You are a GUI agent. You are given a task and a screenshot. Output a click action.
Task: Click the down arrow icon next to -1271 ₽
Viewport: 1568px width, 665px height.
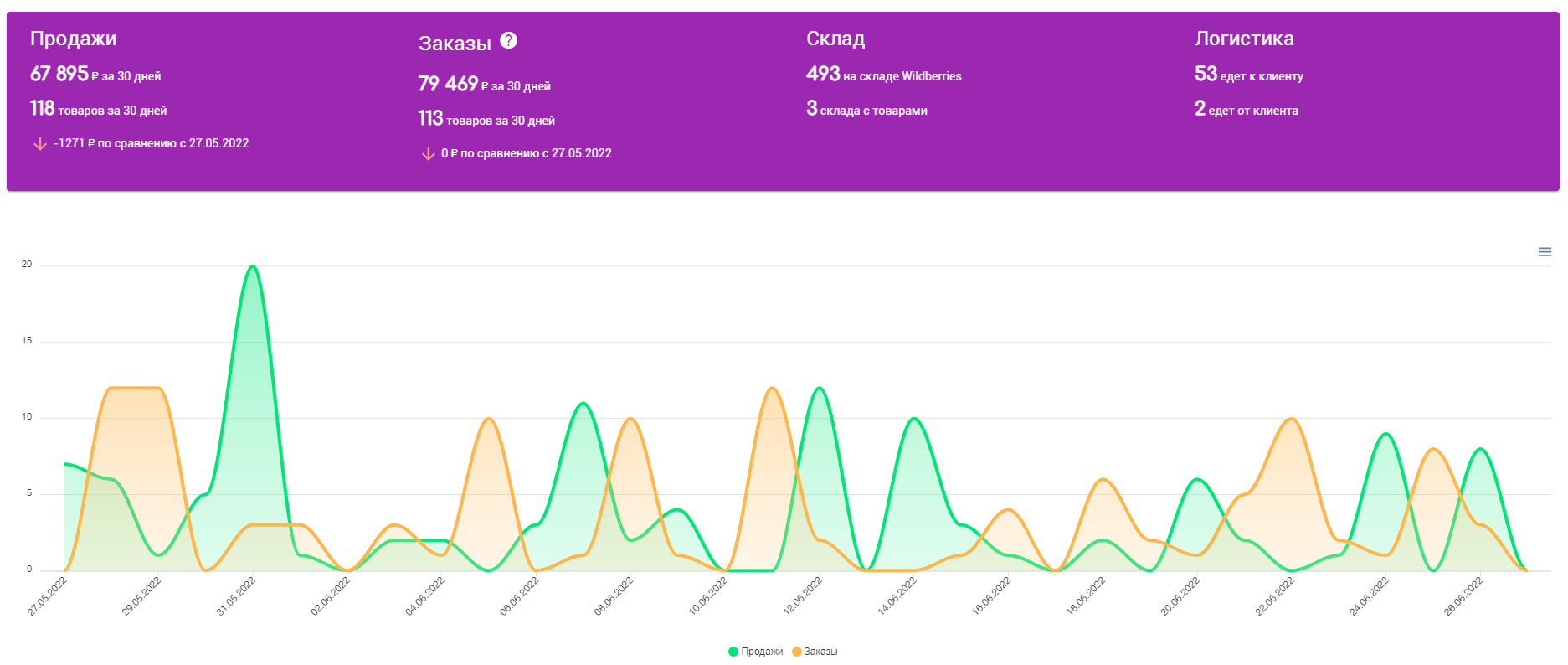39,144
